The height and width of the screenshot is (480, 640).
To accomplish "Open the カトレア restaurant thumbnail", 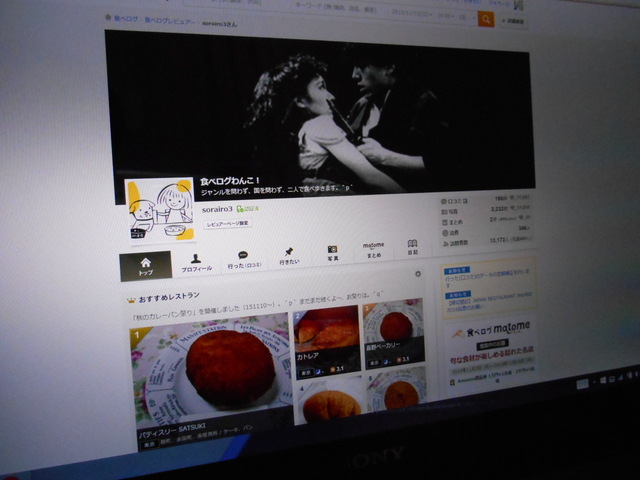I will coord(326,338).
